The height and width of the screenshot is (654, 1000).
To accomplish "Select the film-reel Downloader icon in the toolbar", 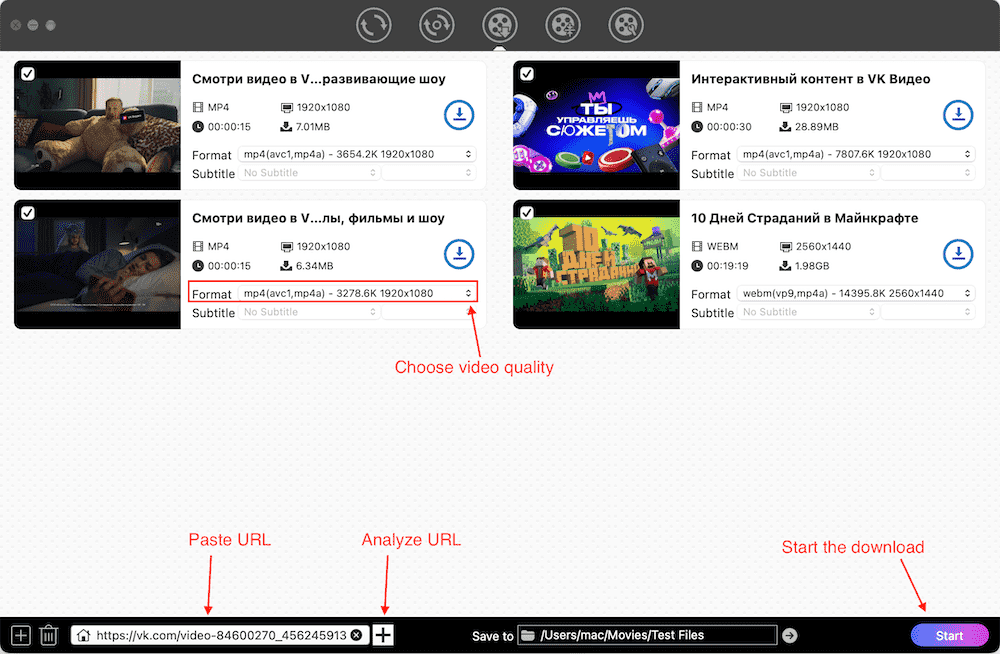I will pos(499,25).
